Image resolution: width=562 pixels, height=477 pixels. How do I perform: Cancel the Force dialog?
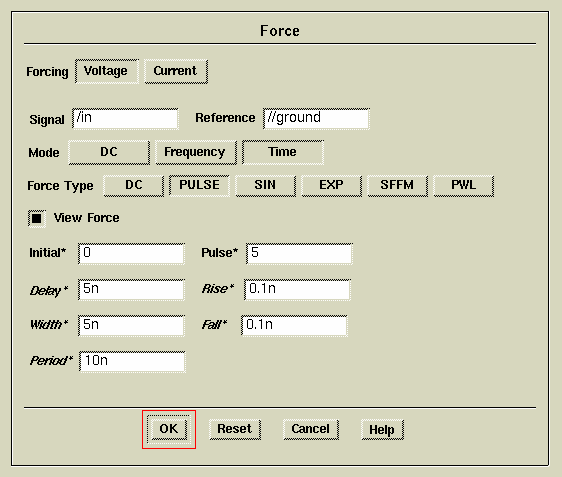(311, 429)
